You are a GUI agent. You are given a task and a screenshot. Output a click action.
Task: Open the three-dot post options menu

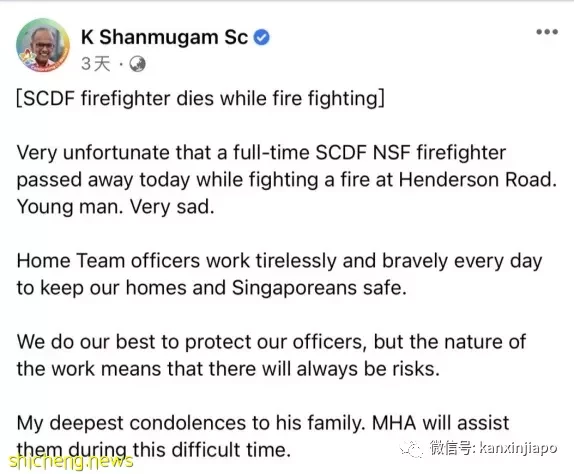point(547,32)
